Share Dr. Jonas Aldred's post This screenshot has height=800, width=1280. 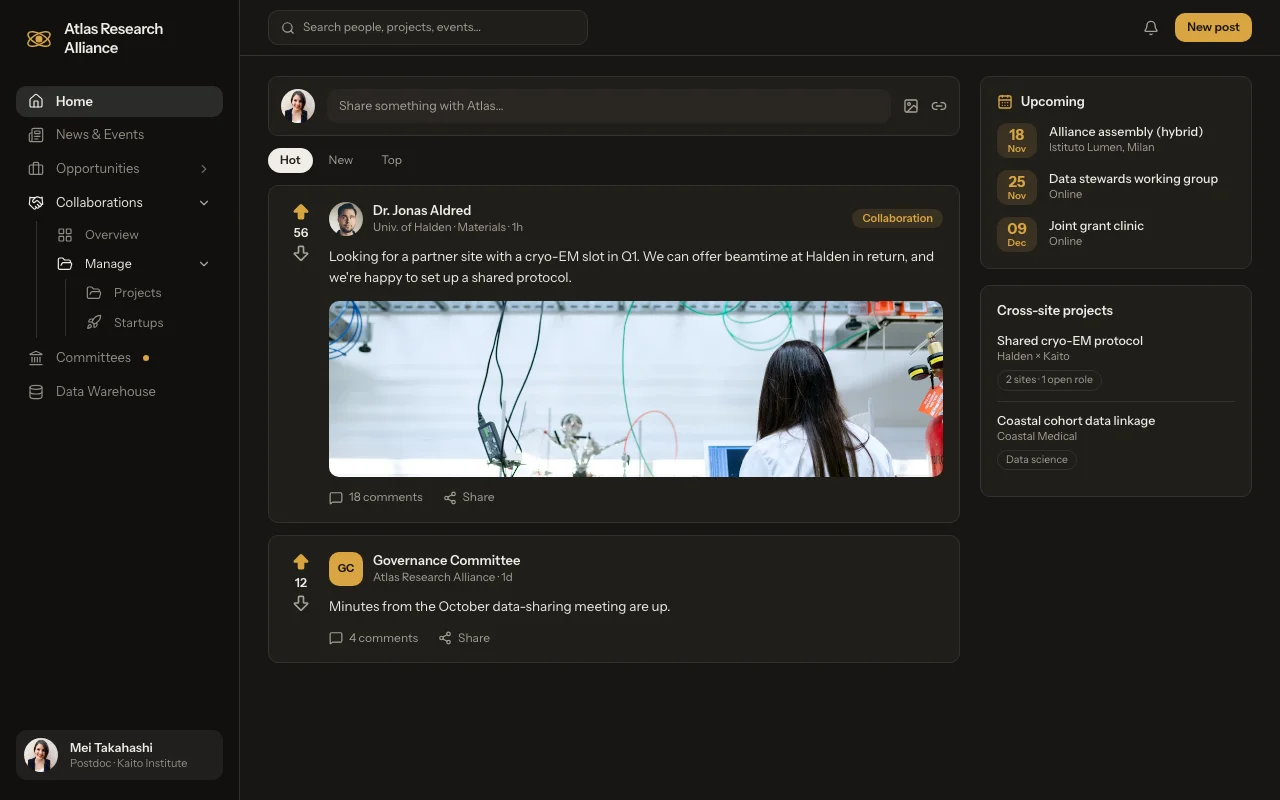click(469, 497)
